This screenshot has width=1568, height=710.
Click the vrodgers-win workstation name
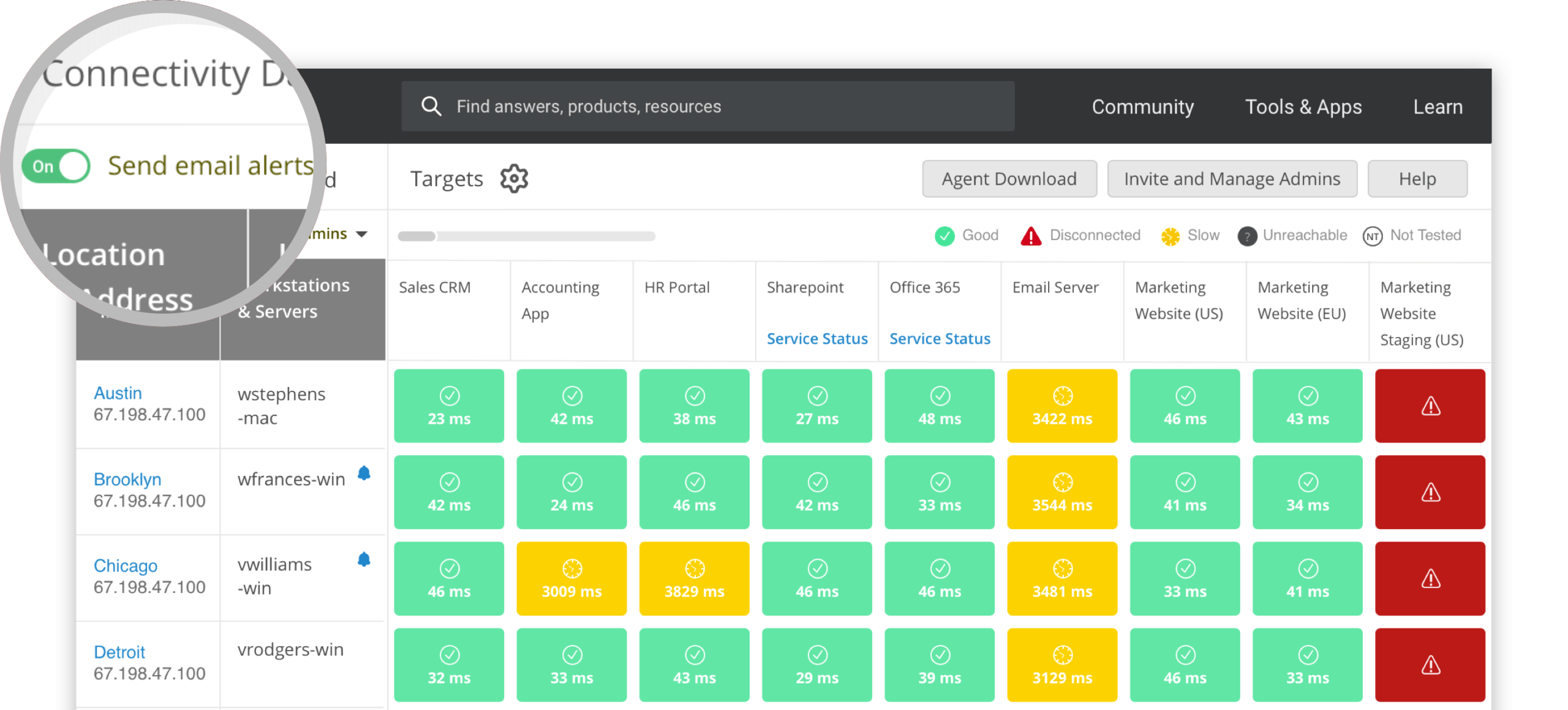(290, 649)
